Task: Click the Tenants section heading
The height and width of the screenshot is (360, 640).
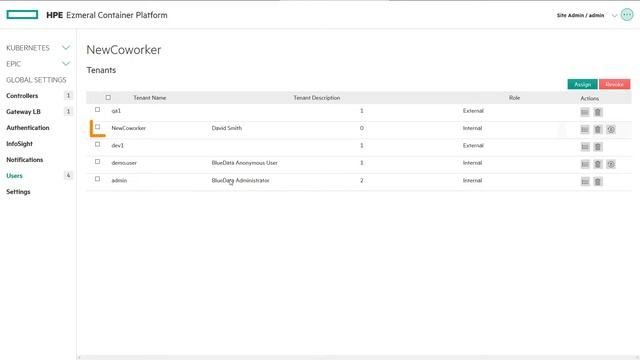Action: coord(101,70)
